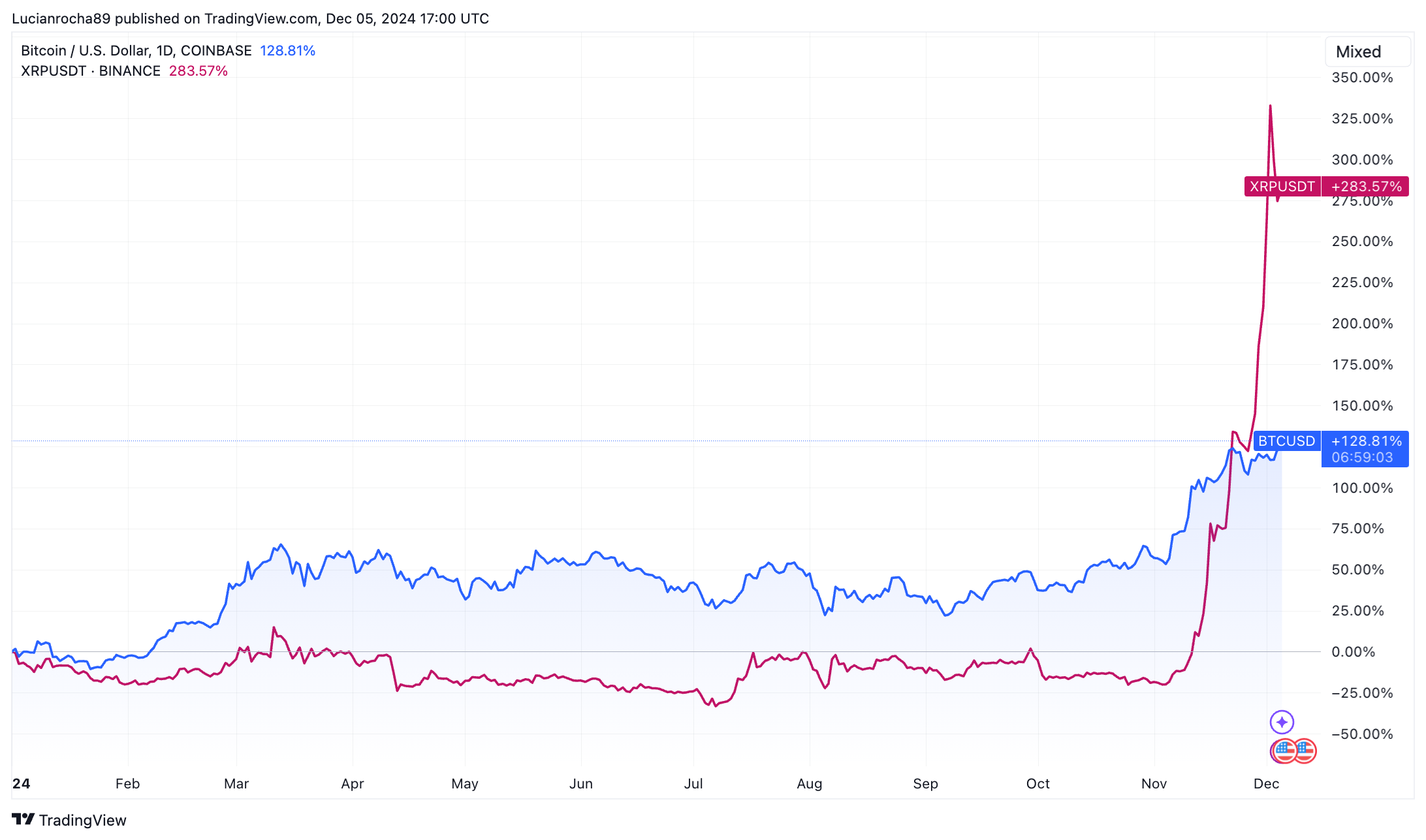Click the Jul label on time axis
Viewport: 1426px width, 840px height.
693,784
